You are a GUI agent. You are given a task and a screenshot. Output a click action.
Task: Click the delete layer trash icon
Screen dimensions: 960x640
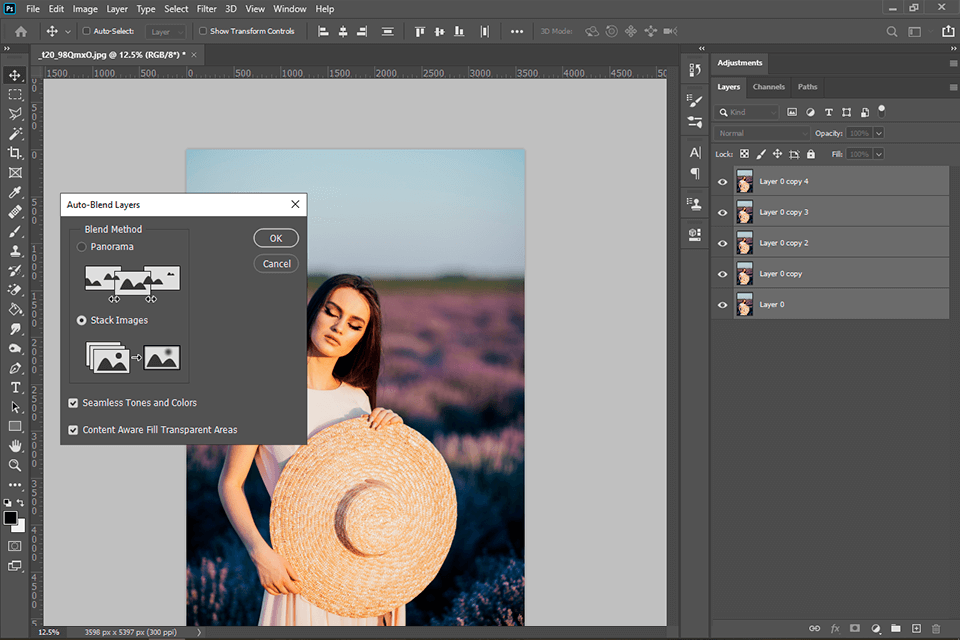[x=936, y=628]
